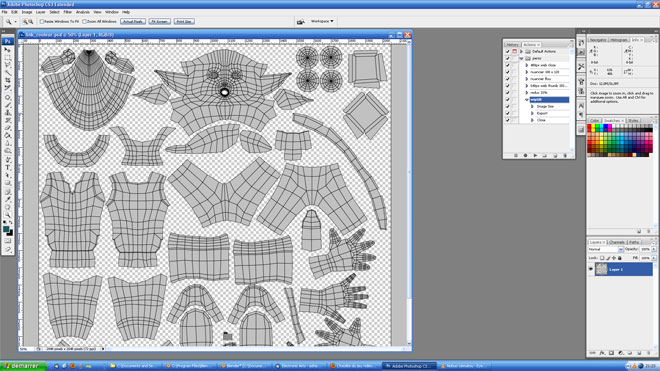This screenshot has height=371, width=660.
Task: Switch to the Channels tab
Action: coord(617,242)
